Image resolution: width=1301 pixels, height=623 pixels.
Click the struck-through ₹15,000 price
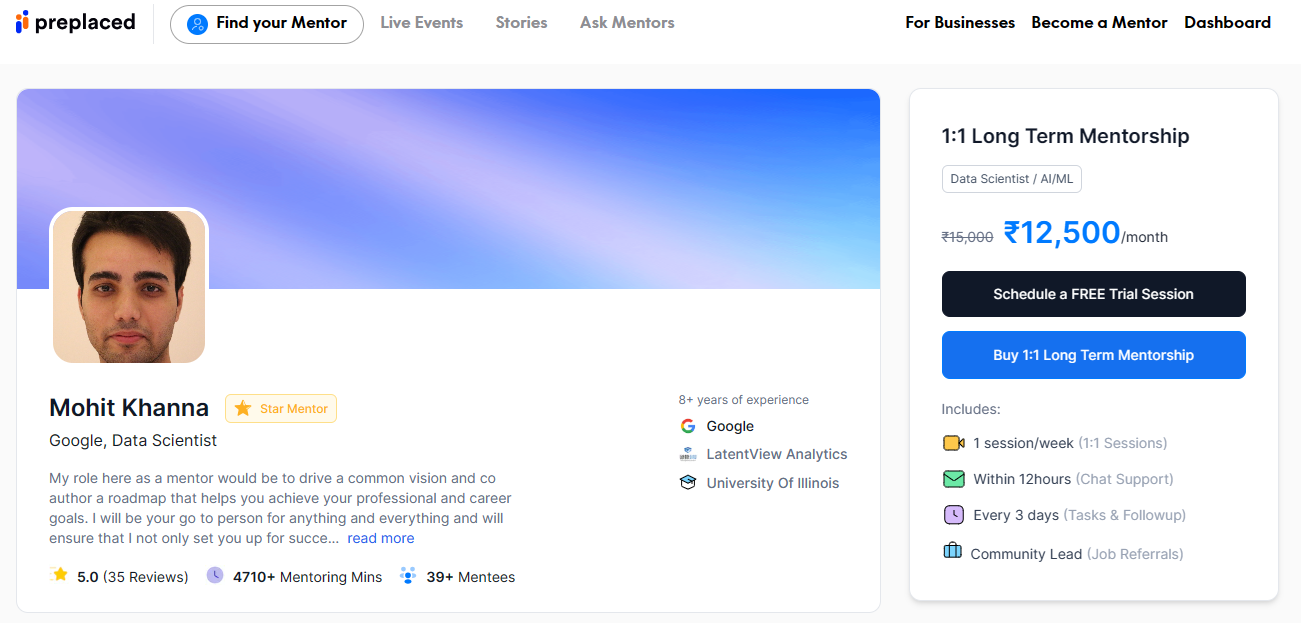968,237
